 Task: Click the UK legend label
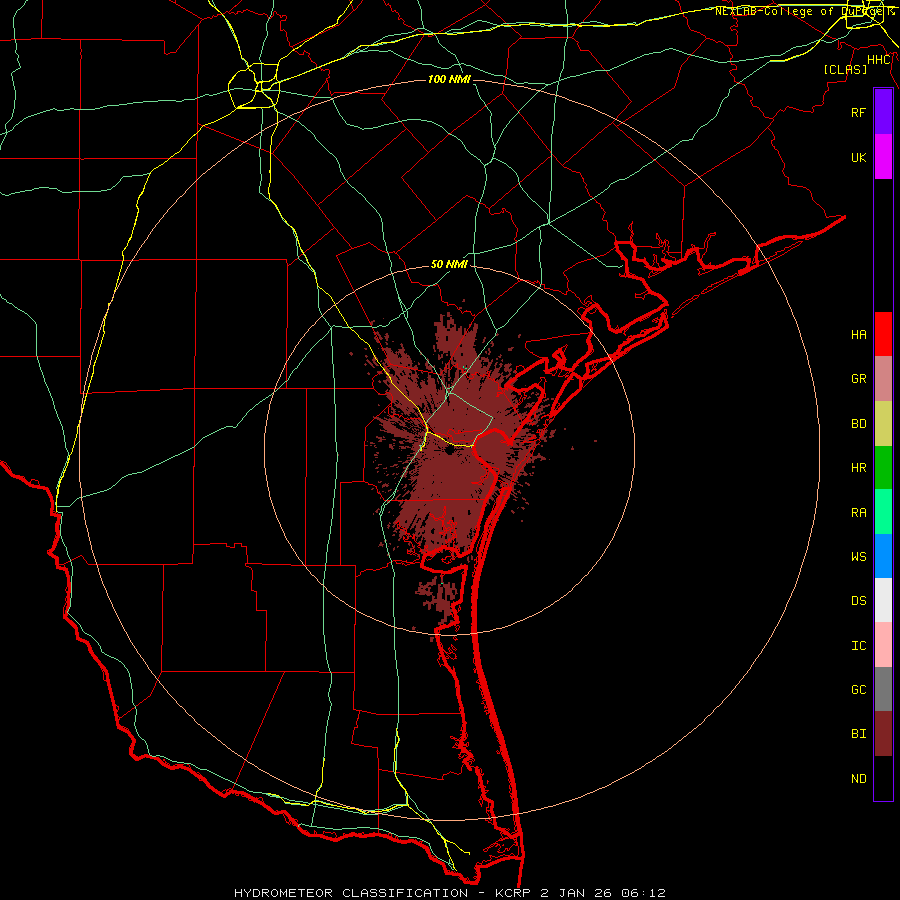click(858, 157)
